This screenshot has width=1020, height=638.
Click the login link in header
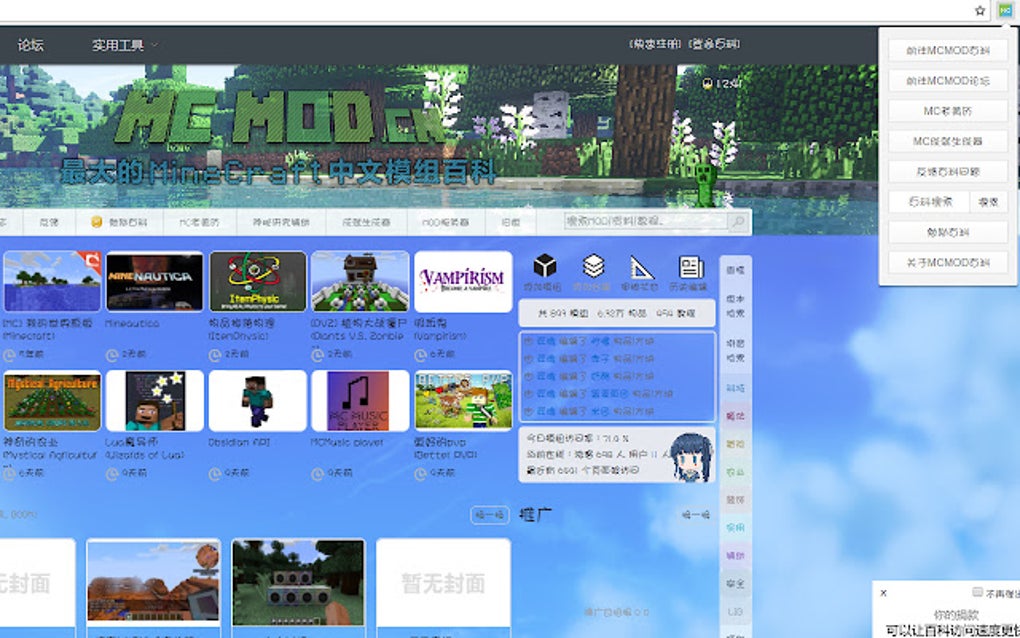pyautogui.click(x=714, y=44)
